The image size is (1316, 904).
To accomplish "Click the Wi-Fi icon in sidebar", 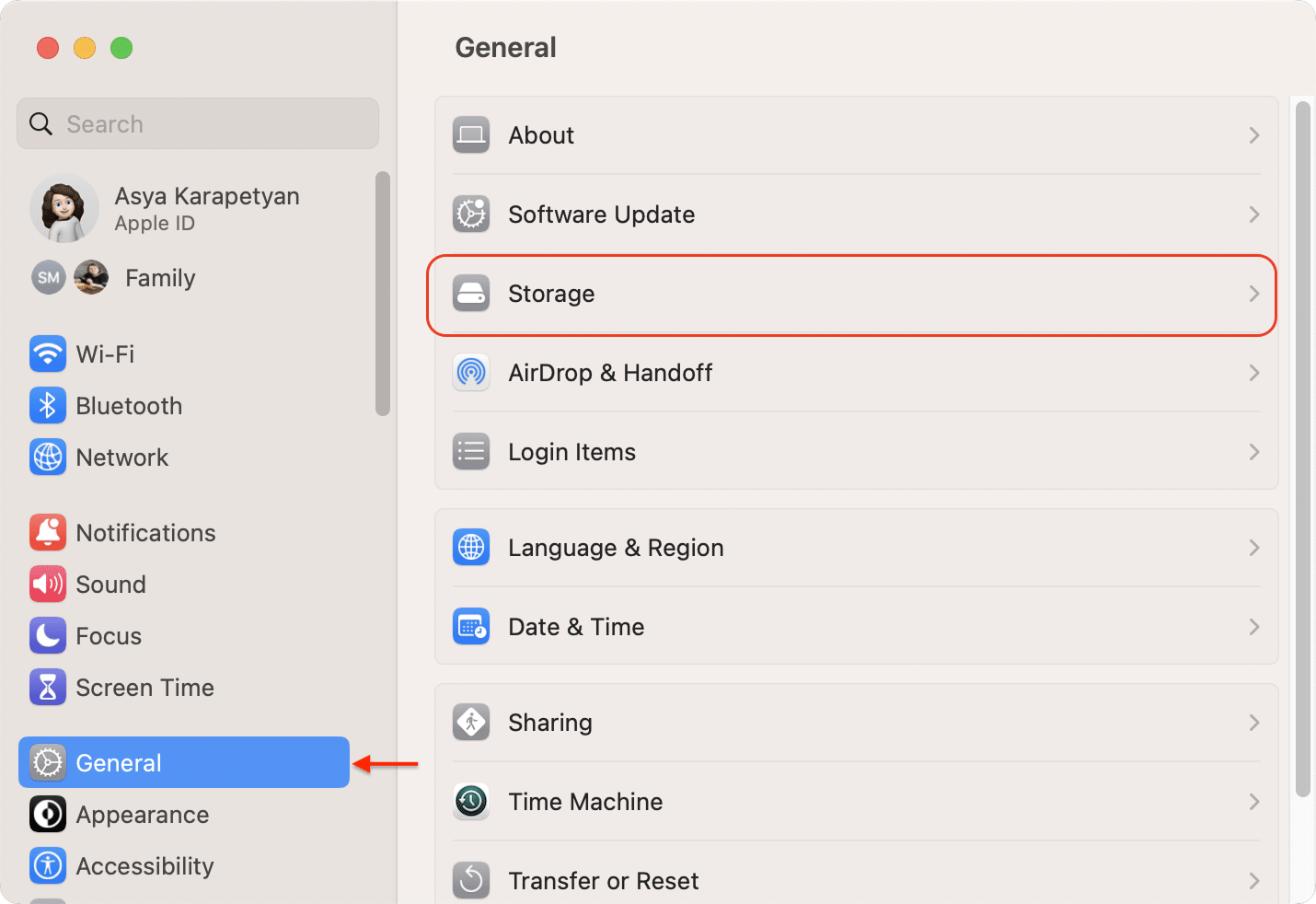I will point(48,354).
